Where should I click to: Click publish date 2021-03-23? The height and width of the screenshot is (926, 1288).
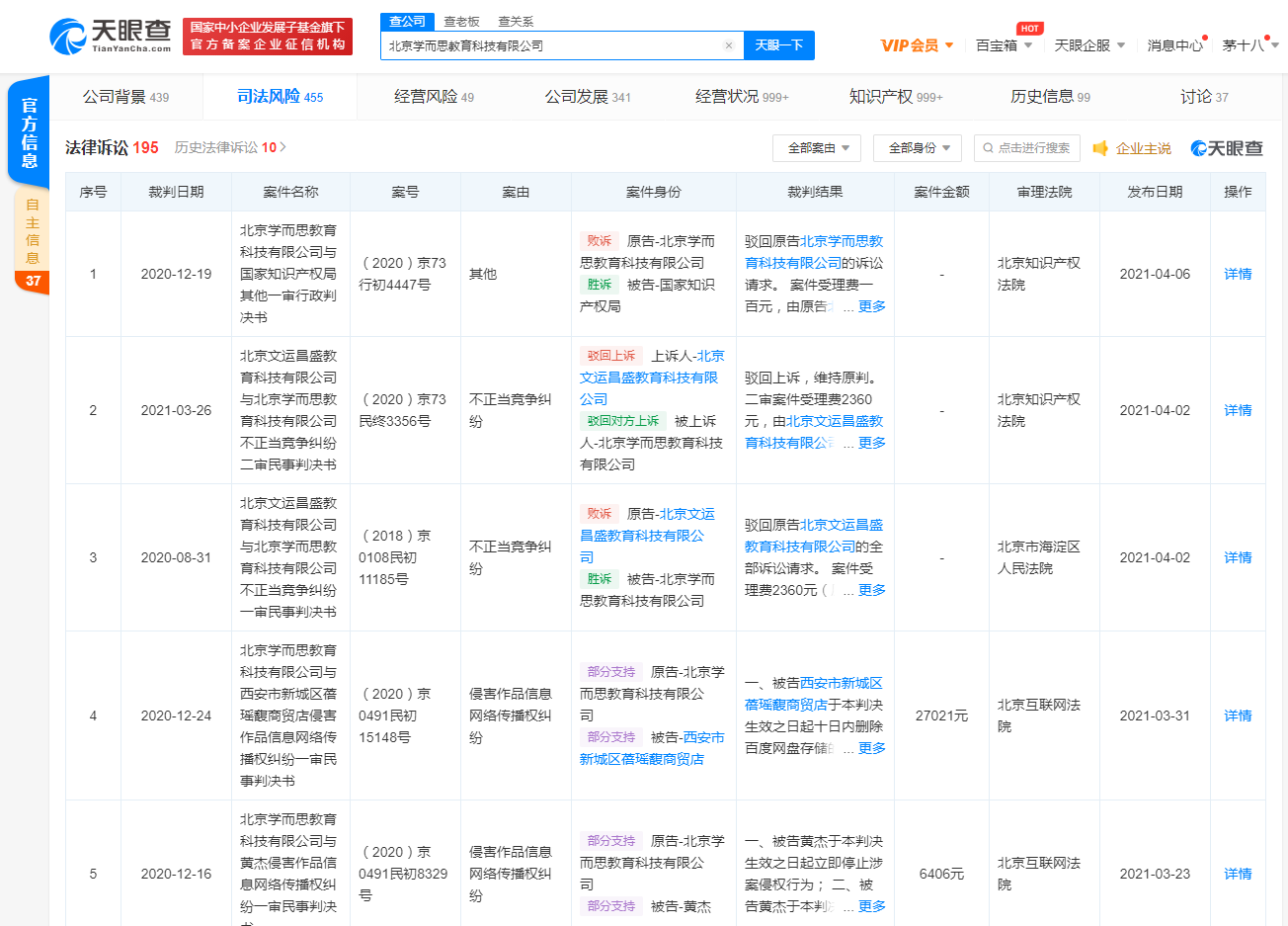(x=1155, y=874)
